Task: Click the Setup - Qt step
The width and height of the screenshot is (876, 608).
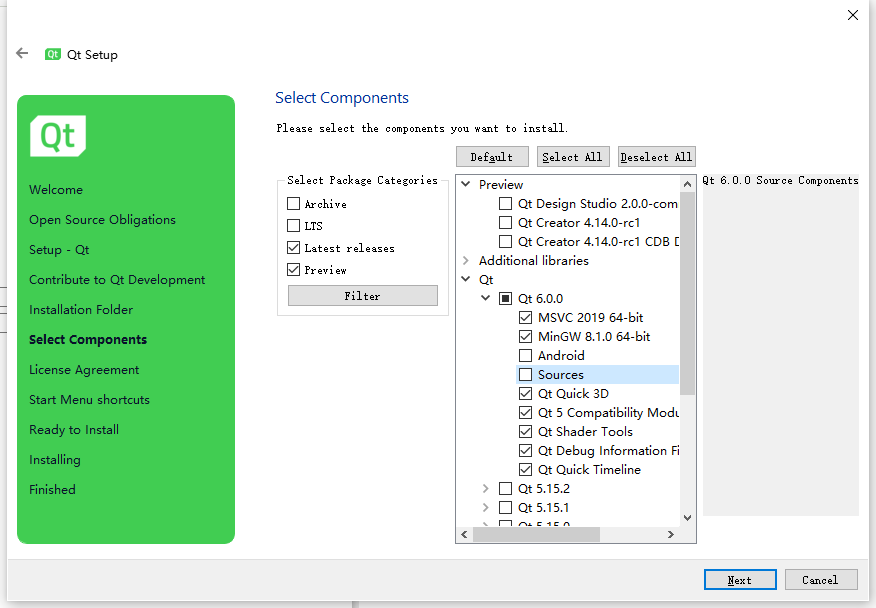Action: point(59,250)
